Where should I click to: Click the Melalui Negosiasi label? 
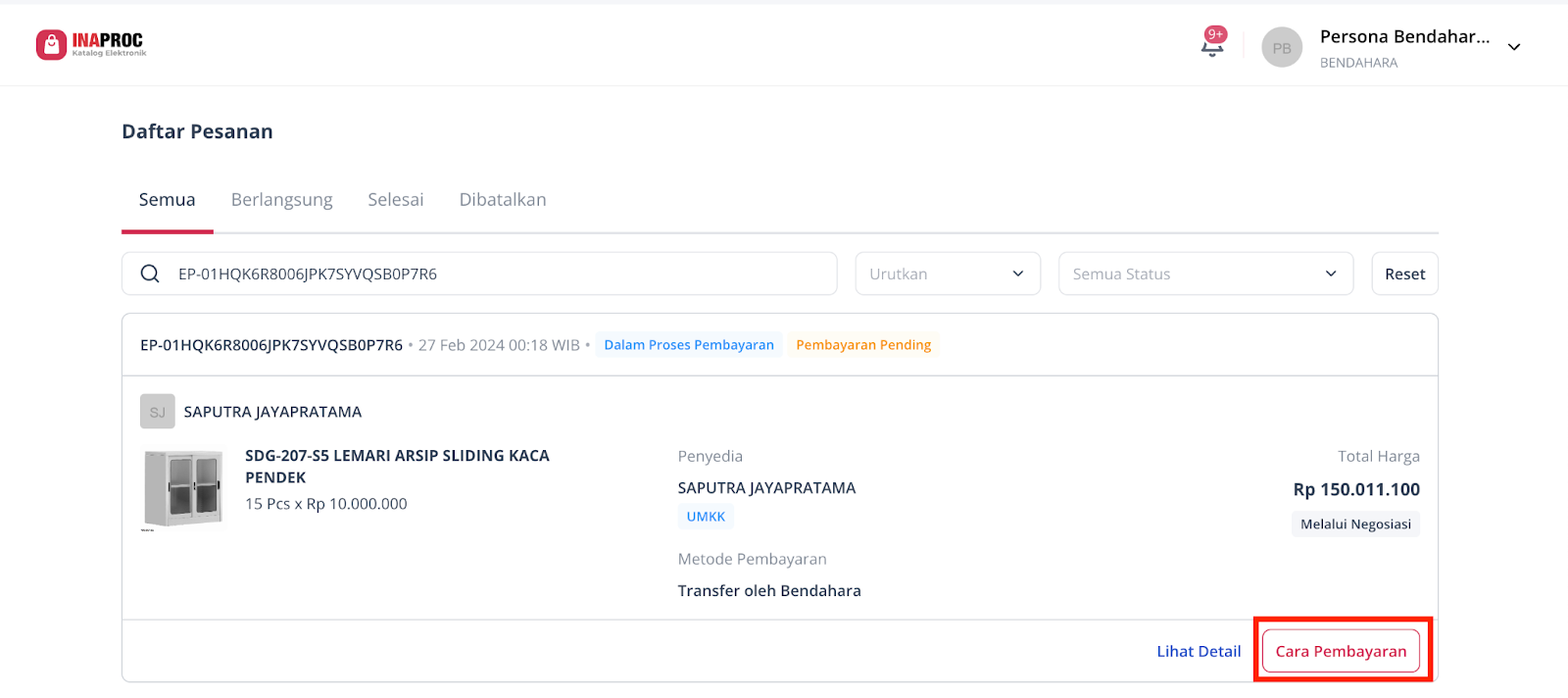(x=1355, y=524)
